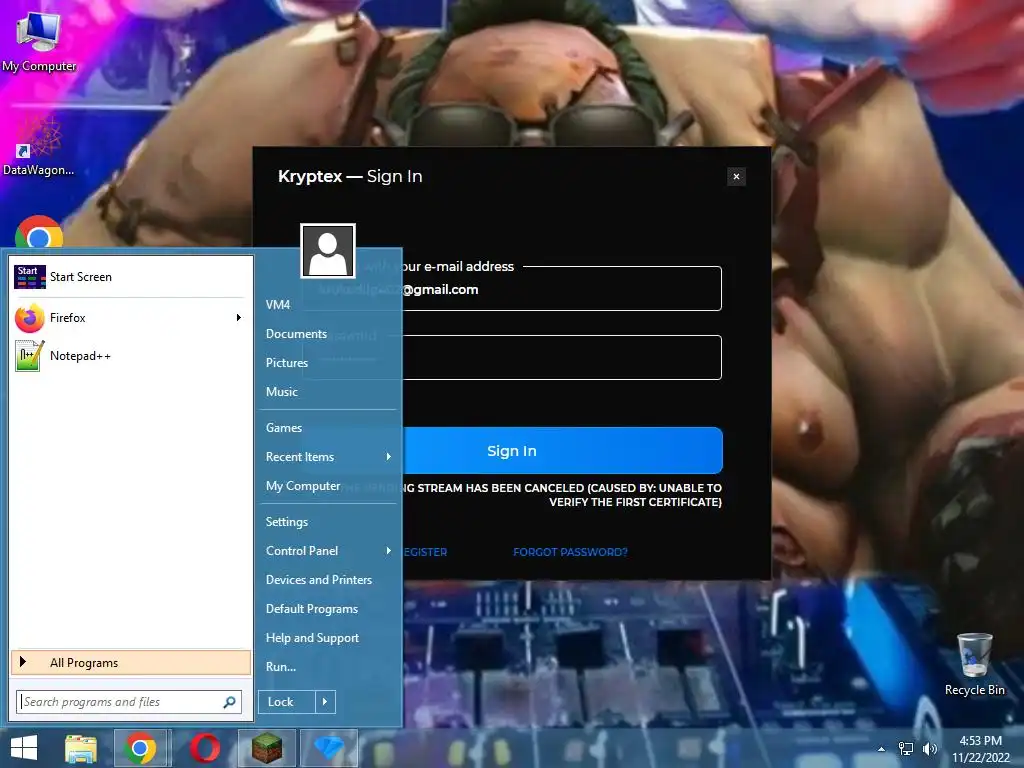This screenshot has height=768, width=1024.
Task: Open the Register link in Kryptex
Action: pyautogui.click(x=425, y=552)
